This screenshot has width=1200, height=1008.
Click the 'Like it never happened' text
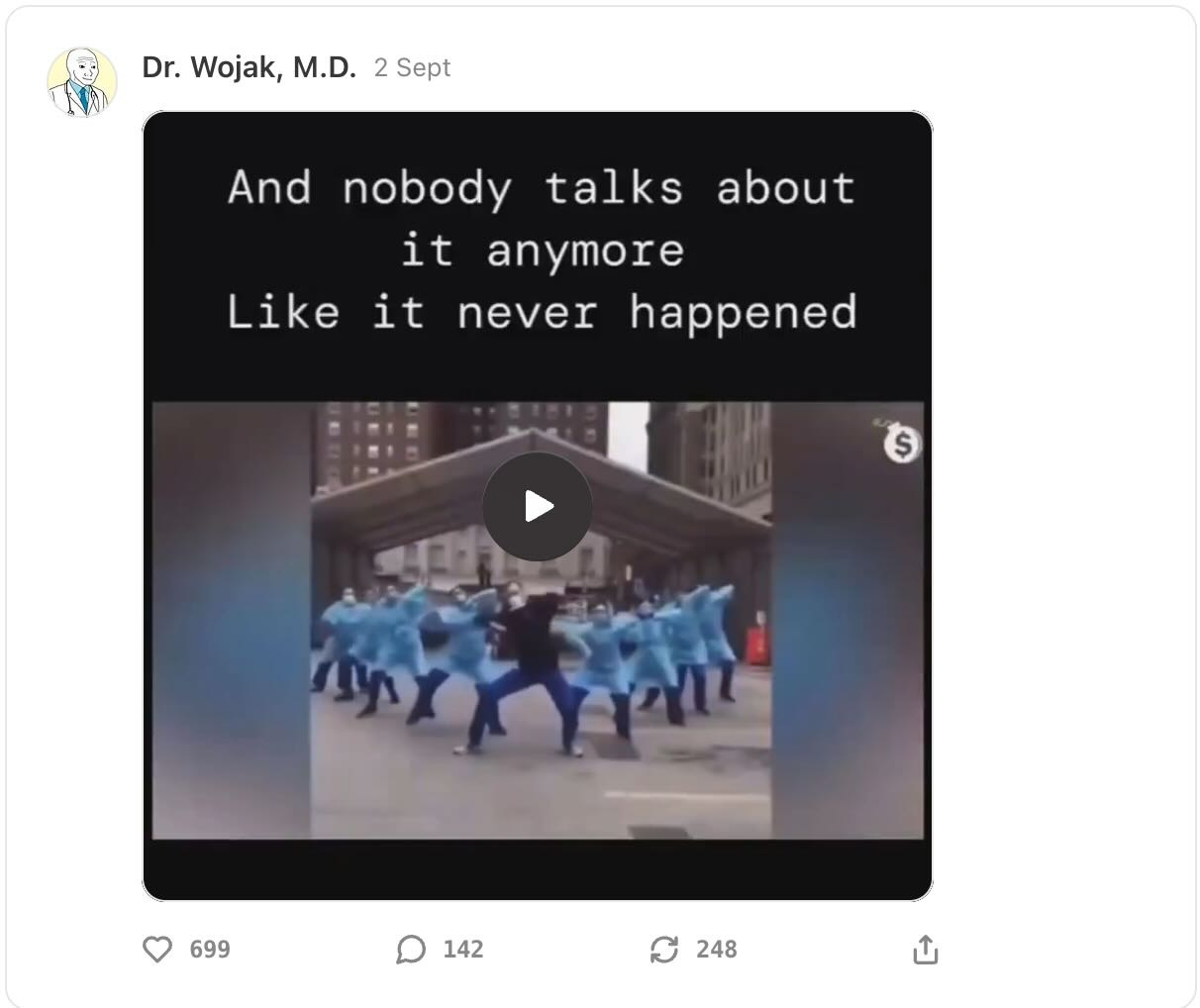[542, 312]
